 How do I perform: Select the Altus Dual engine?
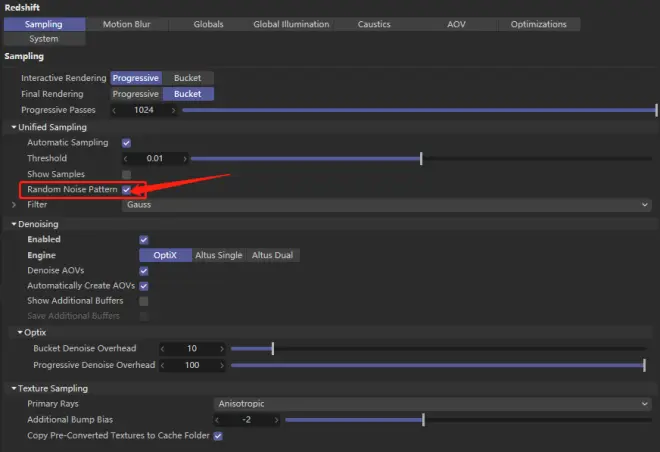pos(272,255)
